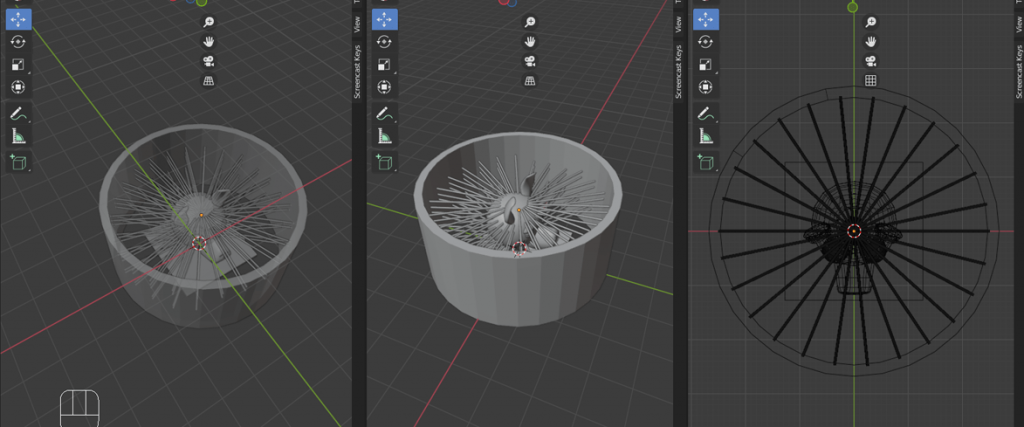Toggle camera view in the middle viewport

[530, 61]
